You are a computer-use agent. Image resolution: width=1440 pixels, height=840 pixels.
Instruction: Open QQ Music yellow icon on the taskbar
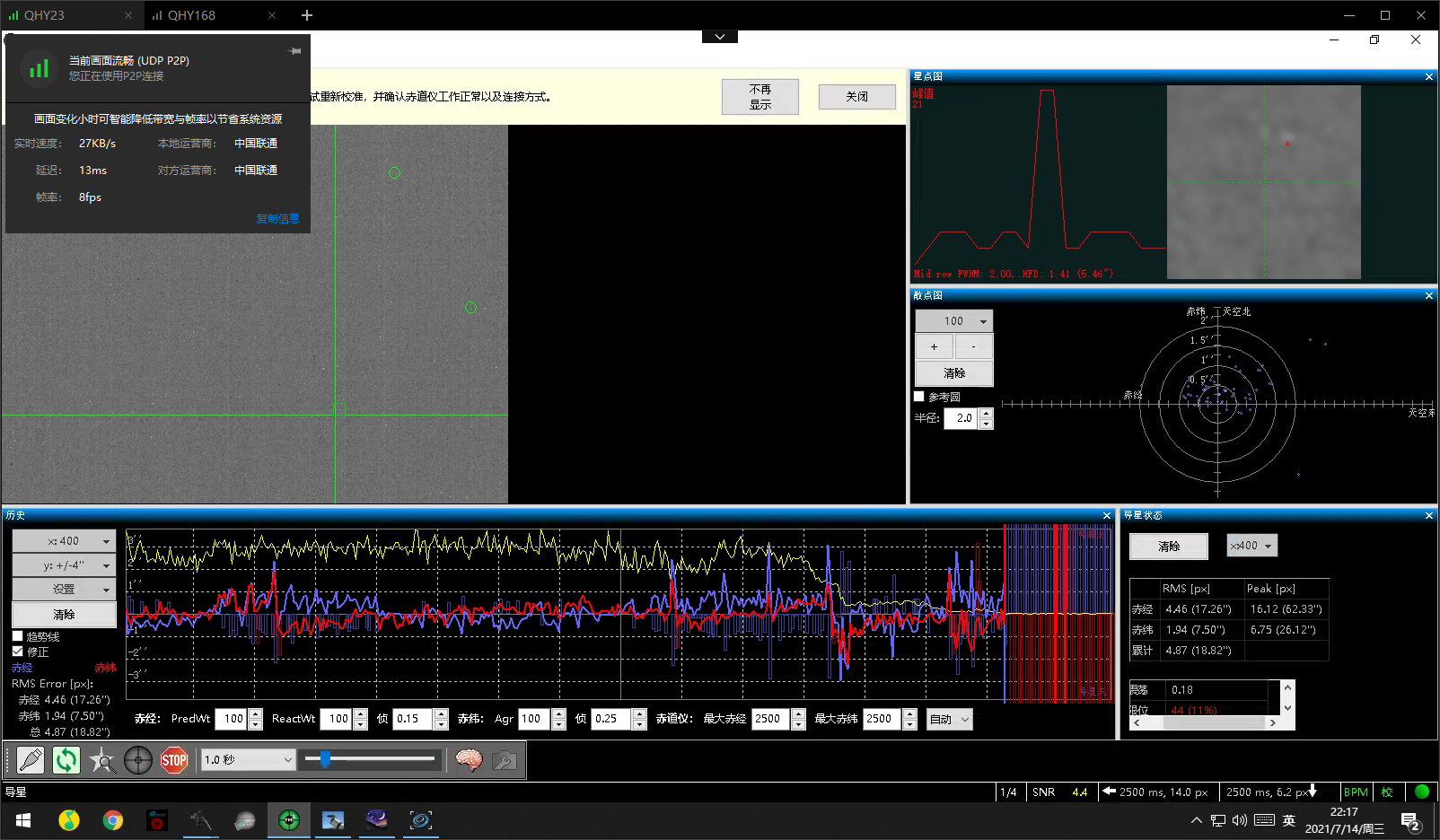click(x=68, y=820)
